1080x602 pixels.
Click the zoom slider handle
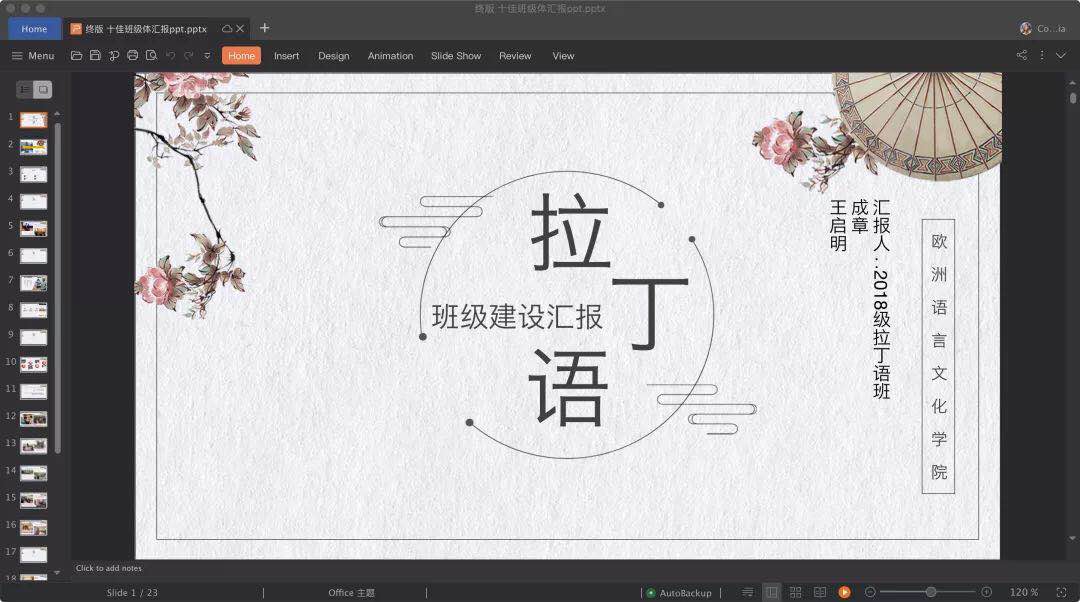931,592
